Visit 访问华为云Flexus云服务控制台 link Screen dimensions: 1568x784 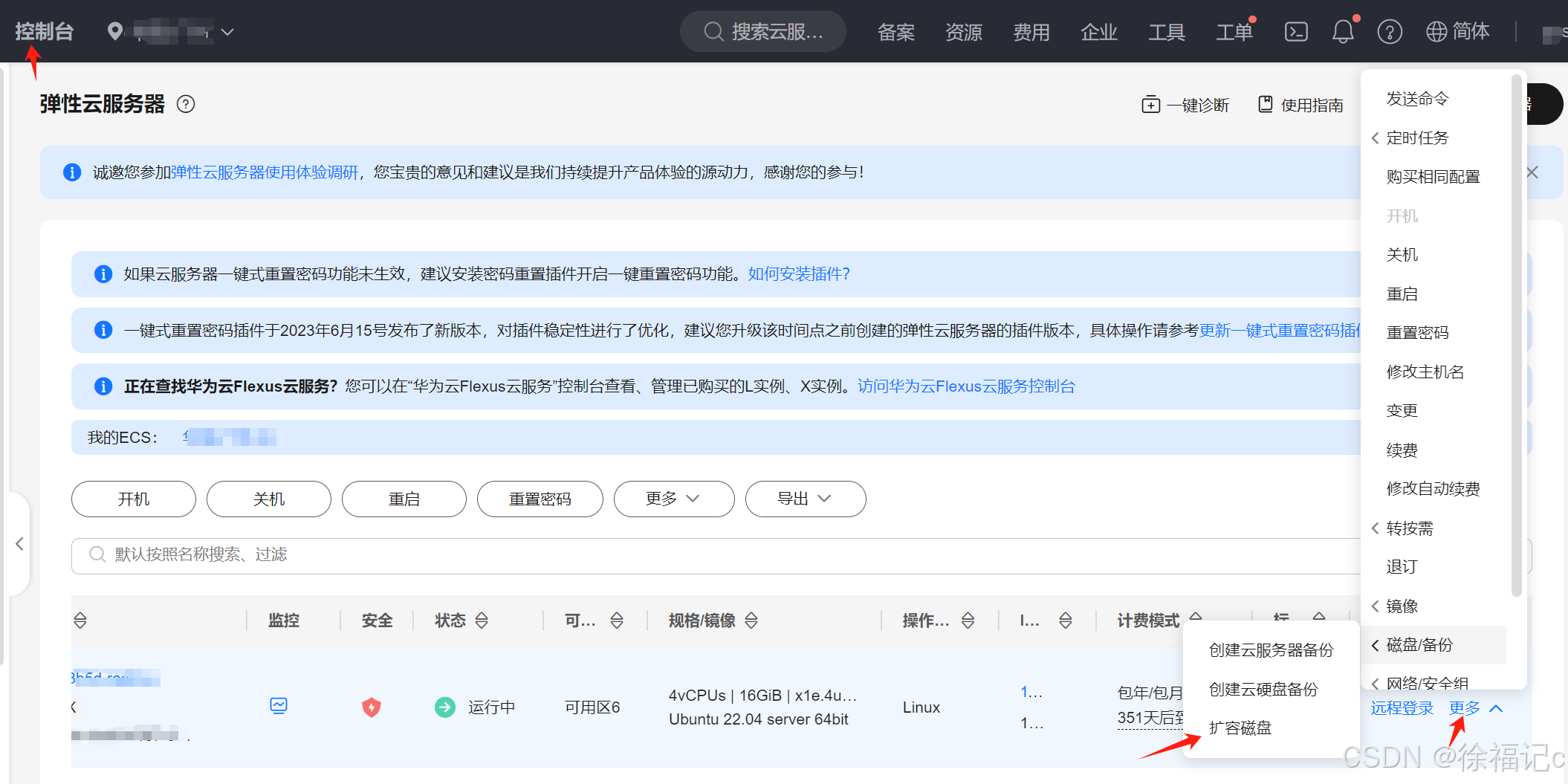pos(966,386)
